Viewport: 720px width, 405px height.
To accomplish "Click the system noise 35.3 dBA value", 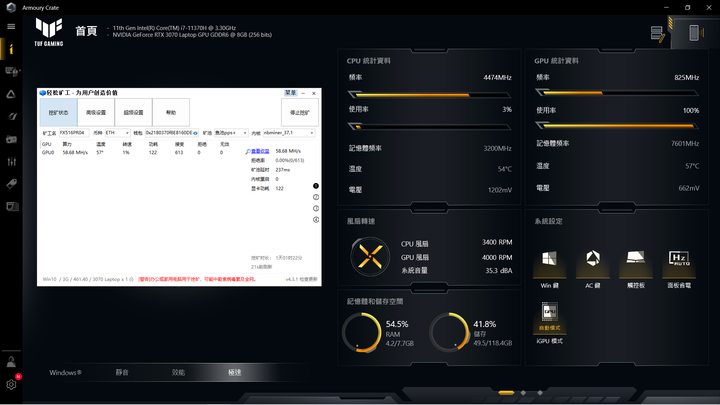I will tap(499, 270).
